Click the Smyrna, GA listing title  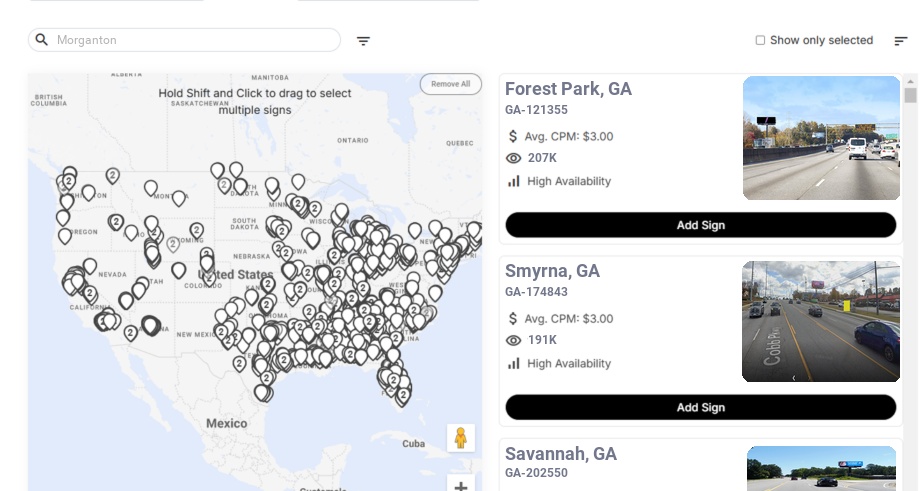click(x=552, y=271)
